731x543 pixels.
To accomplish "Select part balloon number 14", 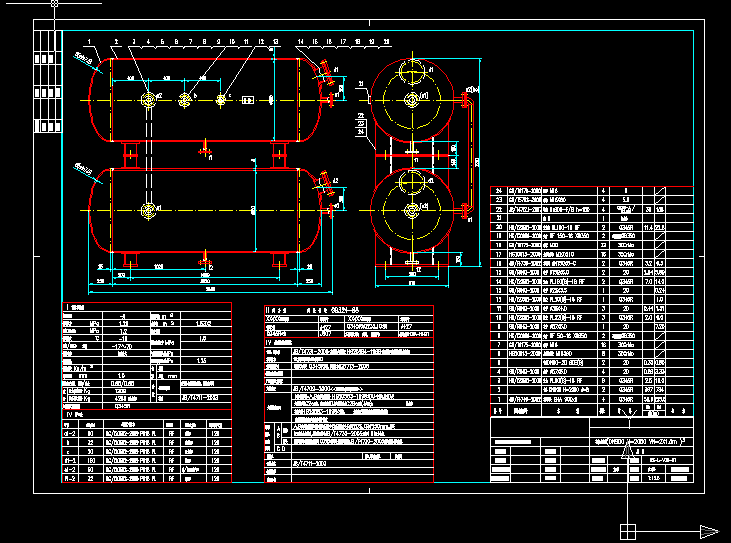I will point(301,42).
